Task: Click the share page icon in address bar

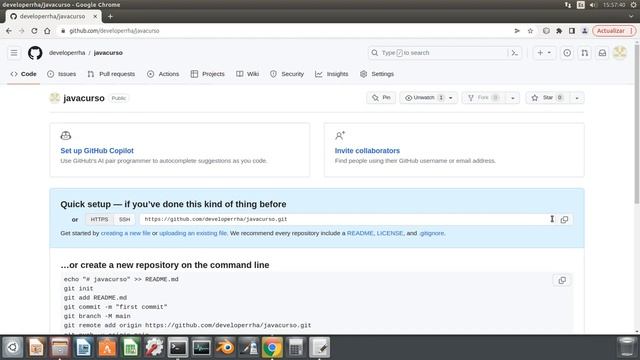Action: pos(517,31)
